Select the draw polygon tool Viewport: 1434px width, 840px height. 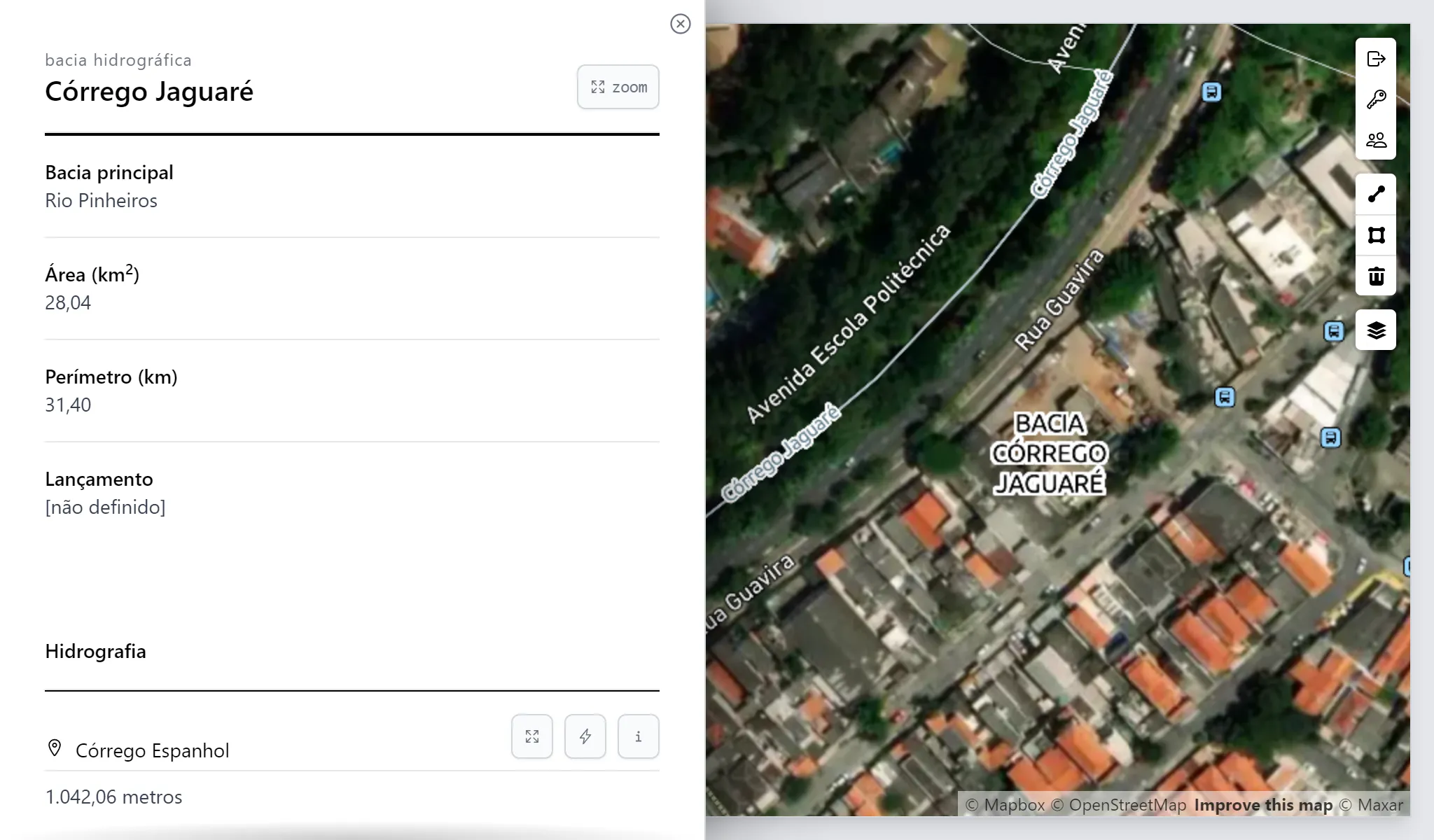[x=1376, y=234]
